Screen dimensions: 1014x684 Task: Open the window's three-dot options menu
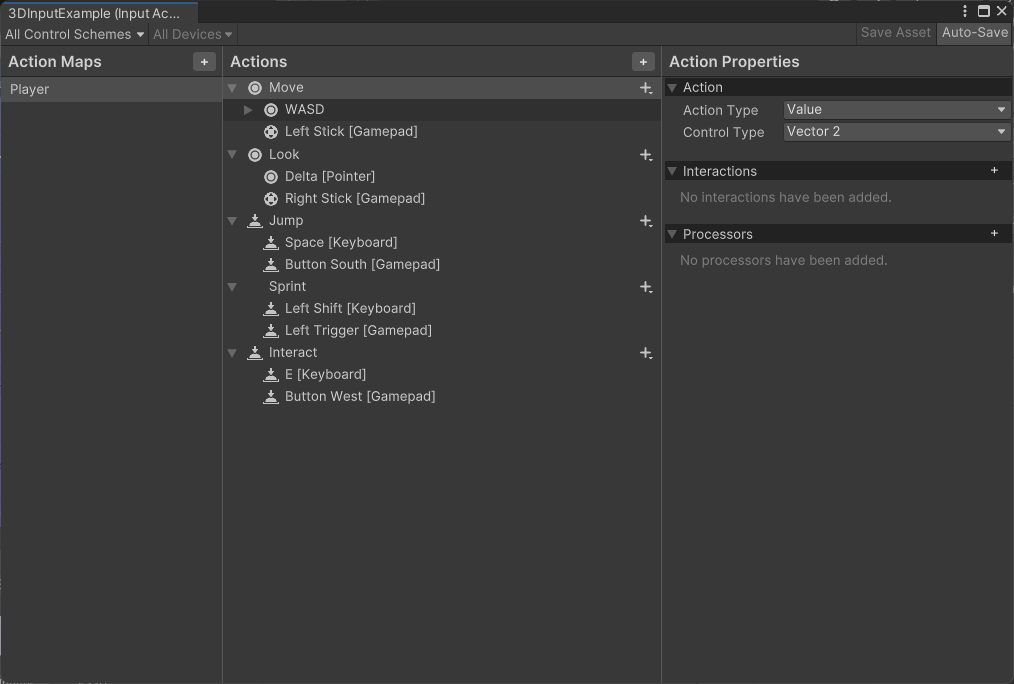click(965, 11)
